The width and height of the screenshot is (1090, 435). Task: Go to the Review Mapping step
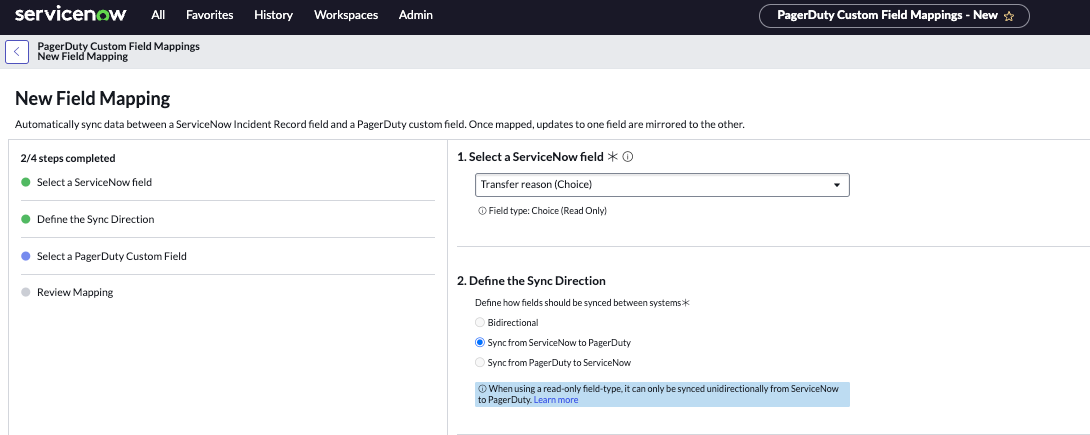[x=75, y=292]
